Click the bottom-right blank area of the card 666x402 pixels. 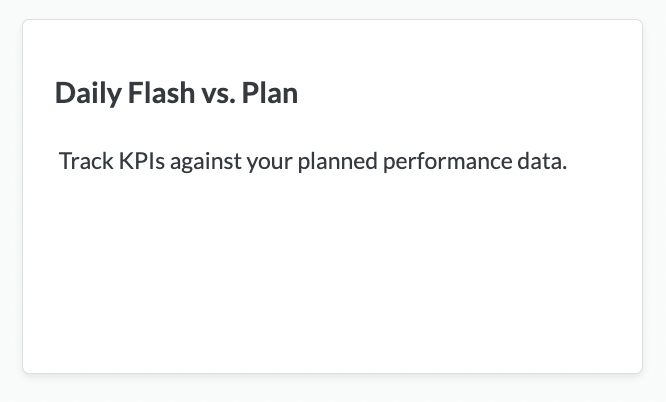(x=590, y=340)
